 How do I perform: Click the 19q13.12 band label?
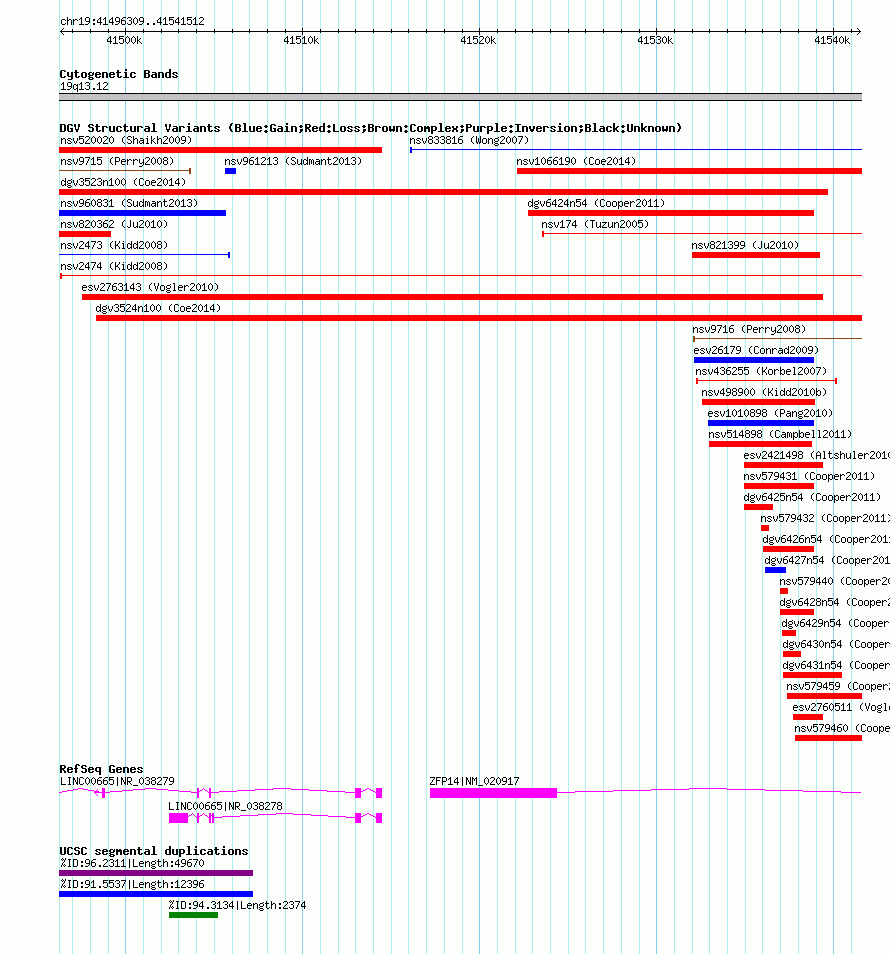point(84,86)
